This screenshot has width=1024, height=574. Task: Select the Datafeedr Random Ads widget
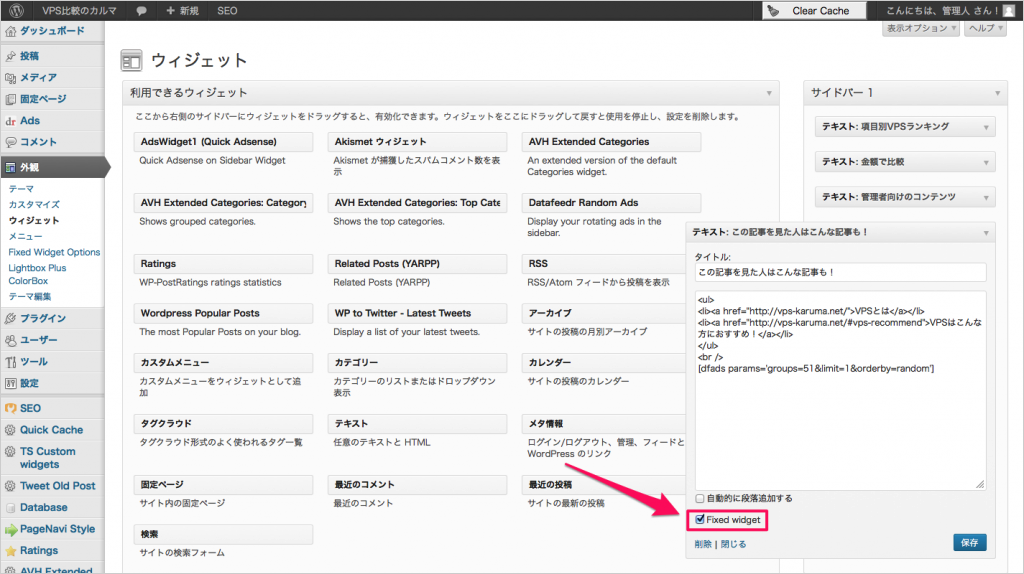611,203
